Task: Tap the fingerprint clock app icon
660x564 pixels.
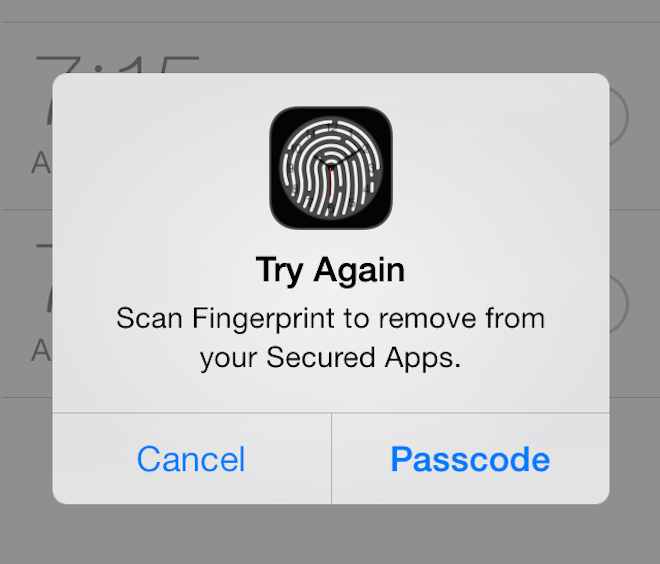Action: click(331, 168)
